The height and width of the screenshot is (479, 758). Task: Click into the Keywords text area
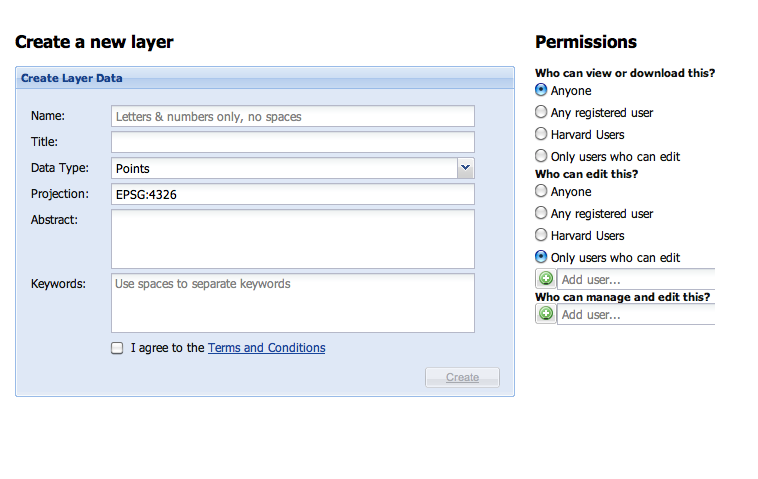(x=292, y=302)
